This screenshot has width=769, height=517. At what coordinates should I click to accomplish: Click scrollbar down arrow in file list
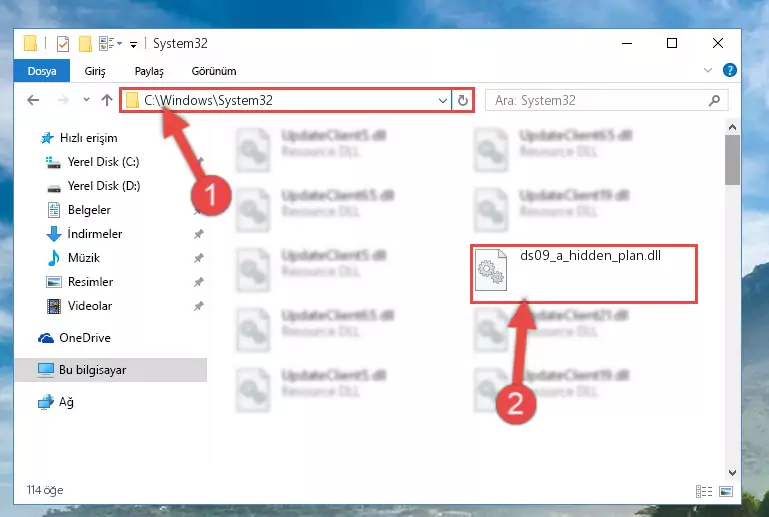point(732,473)
